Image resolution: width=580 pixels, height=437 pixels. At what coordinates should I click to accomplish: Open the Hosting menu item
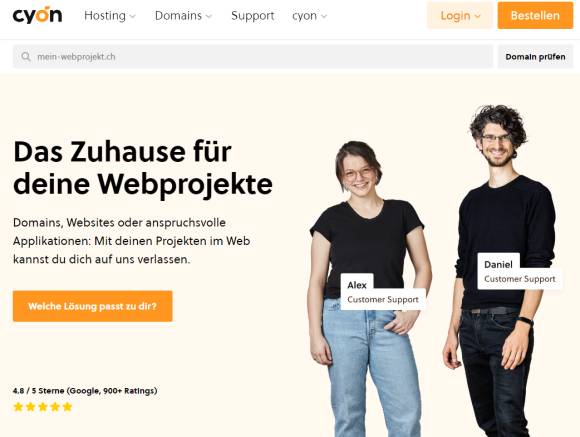coord(105,16)
